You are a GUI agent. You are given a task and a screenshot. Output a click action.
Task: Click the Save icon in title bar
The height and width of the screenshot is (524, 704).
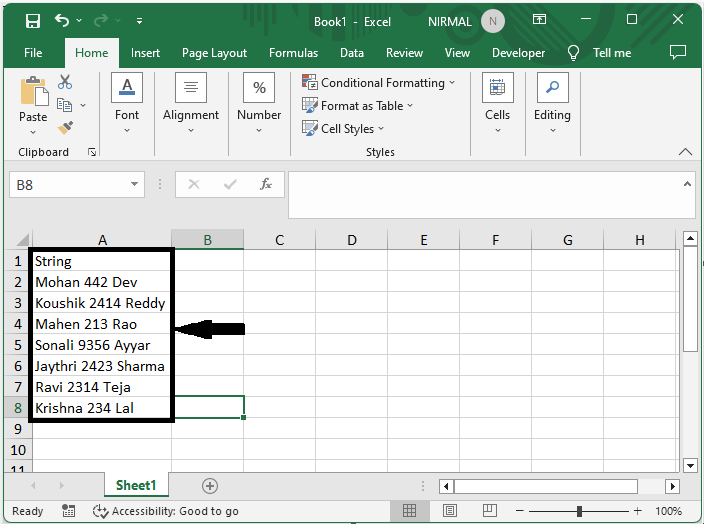(32, 20)
